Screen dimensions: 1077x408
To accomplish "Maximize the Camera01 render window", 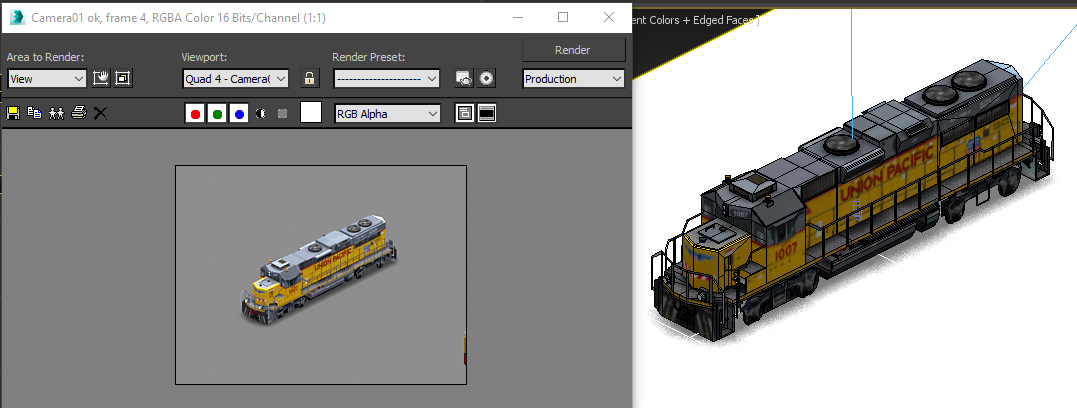I will (563, 17).
